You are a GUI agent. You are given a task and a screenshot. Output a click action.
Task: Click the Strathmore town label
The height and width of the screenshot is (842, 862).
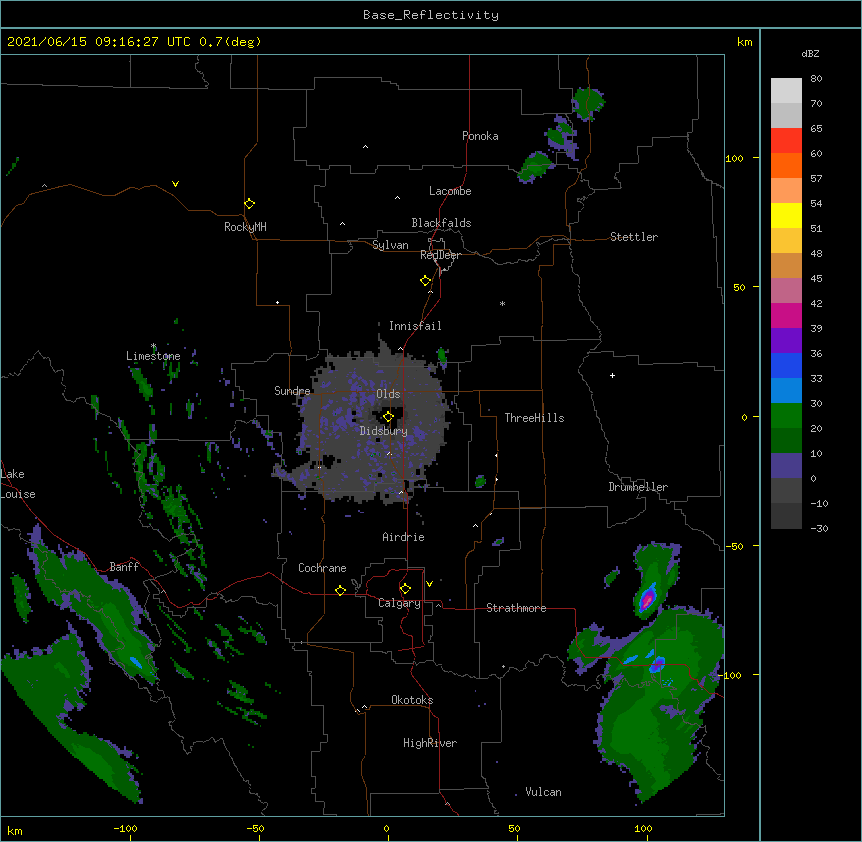point(516,608)
